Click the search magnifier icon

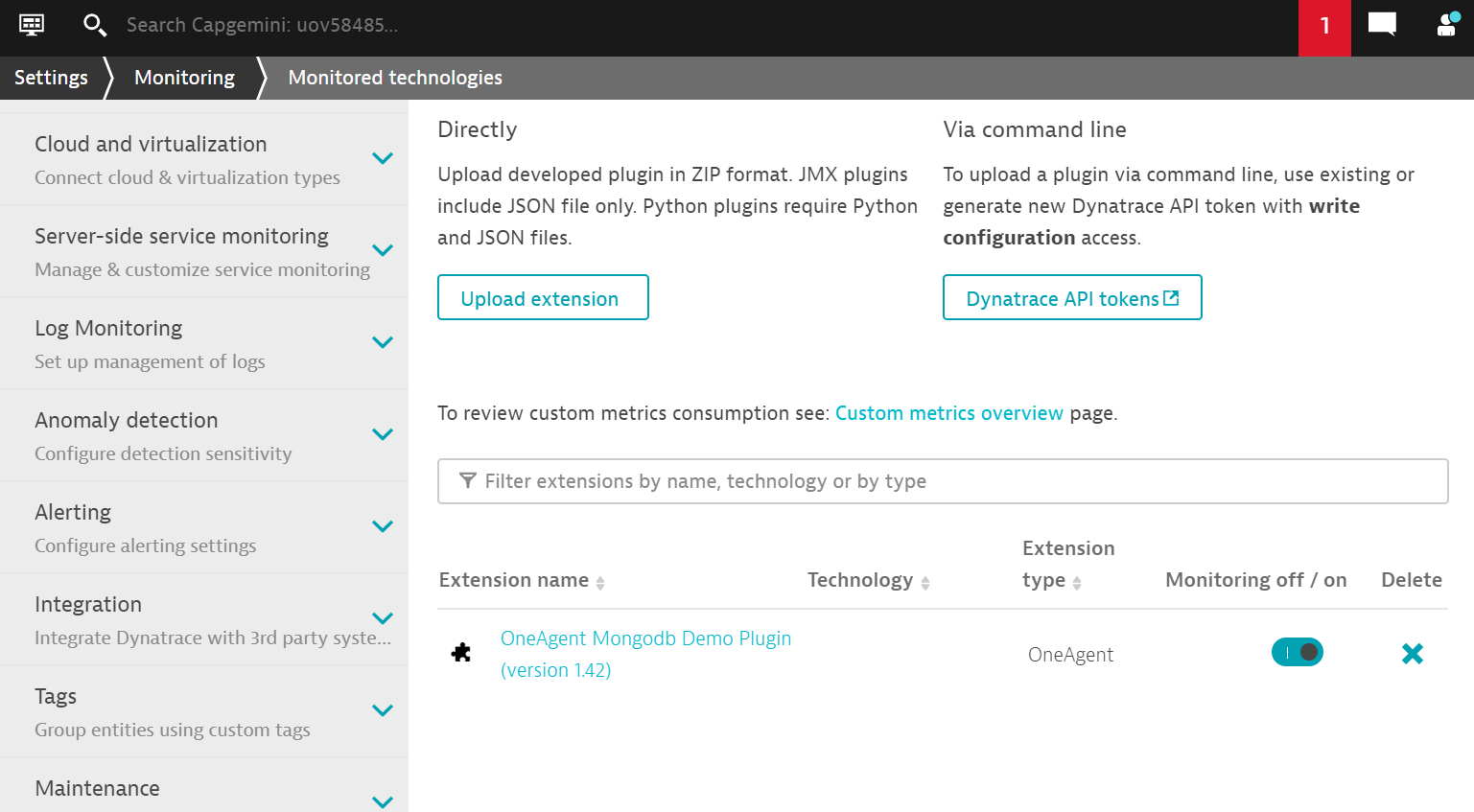pyautogui.click(x=94, y=25)
